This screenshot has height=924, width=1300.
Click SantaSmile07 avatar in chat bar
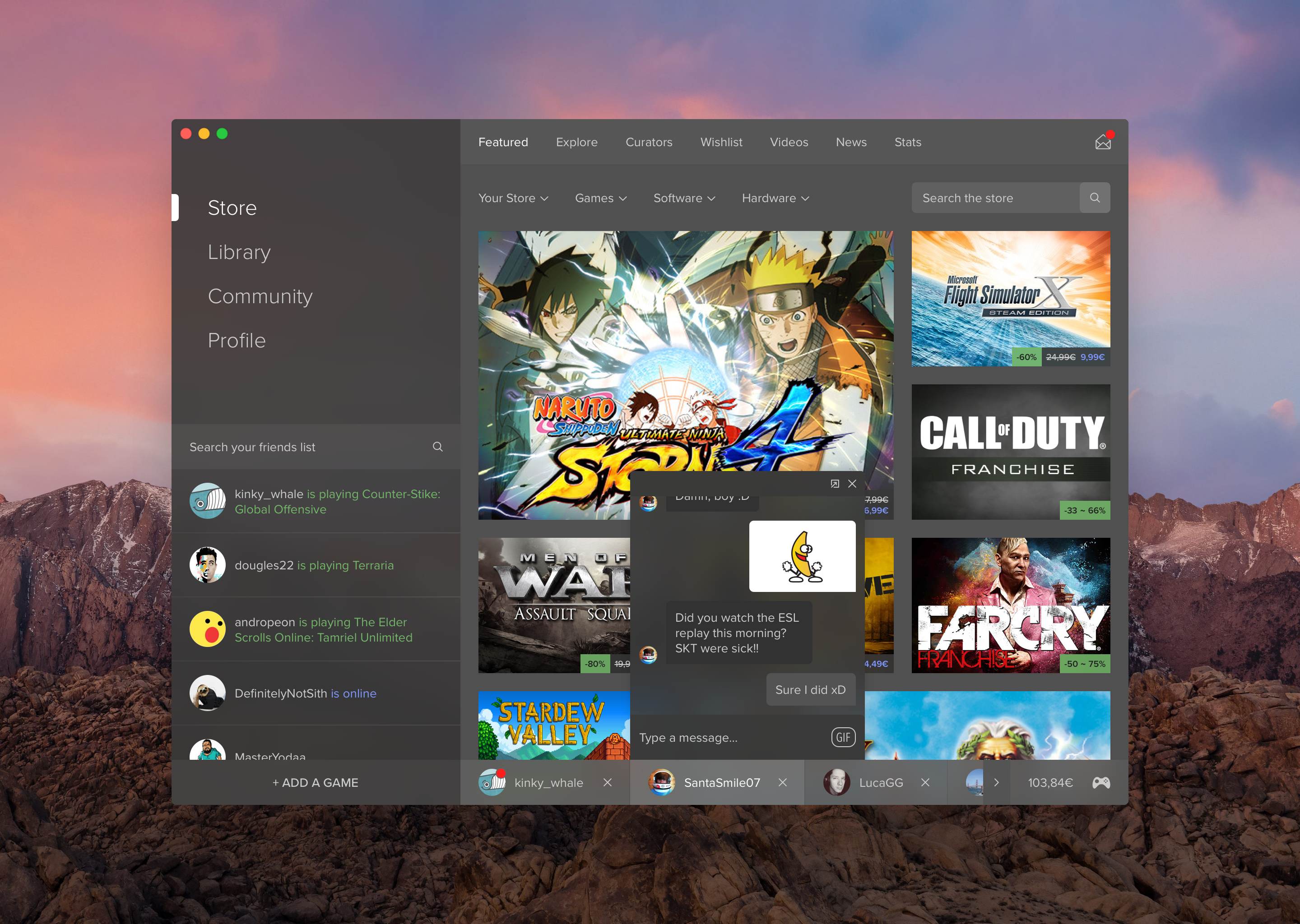click(x=661, y=782)
